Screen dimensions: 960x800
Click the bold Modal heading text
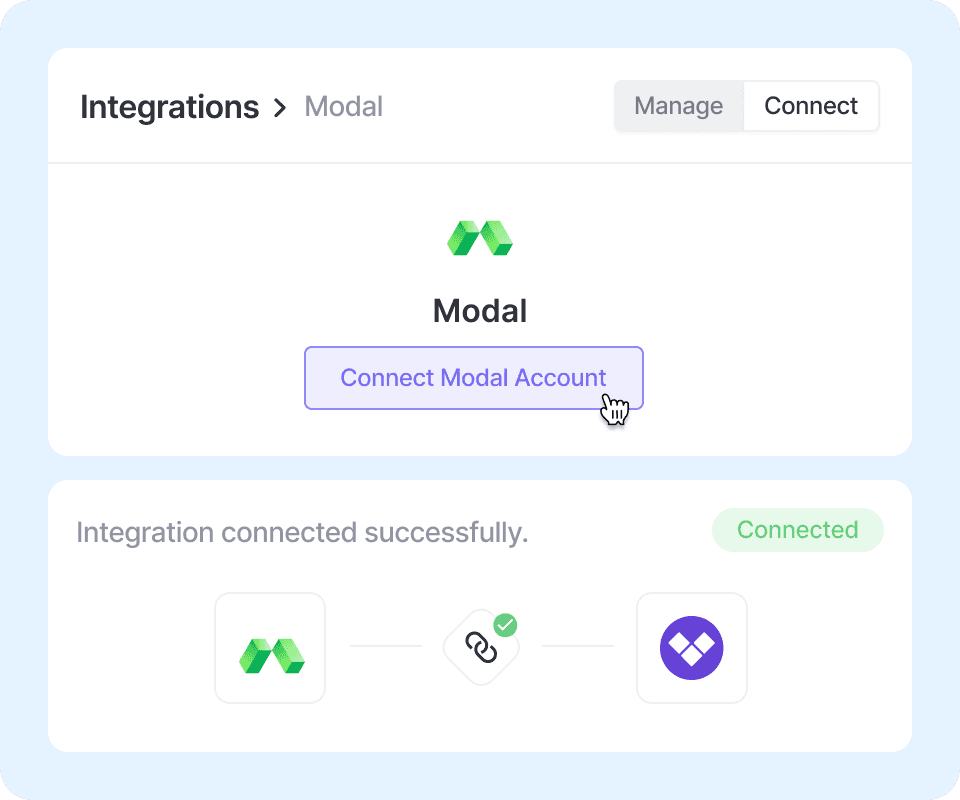[x=480, y=311]
